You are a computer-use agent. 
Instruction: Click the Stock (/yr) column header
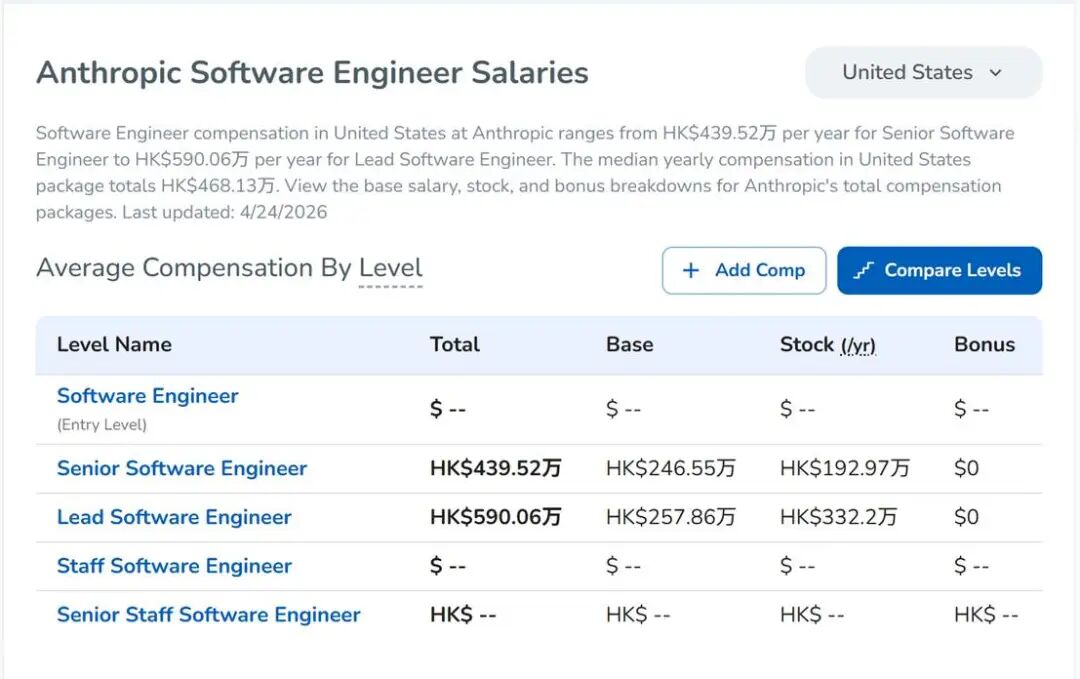[827, 345]
